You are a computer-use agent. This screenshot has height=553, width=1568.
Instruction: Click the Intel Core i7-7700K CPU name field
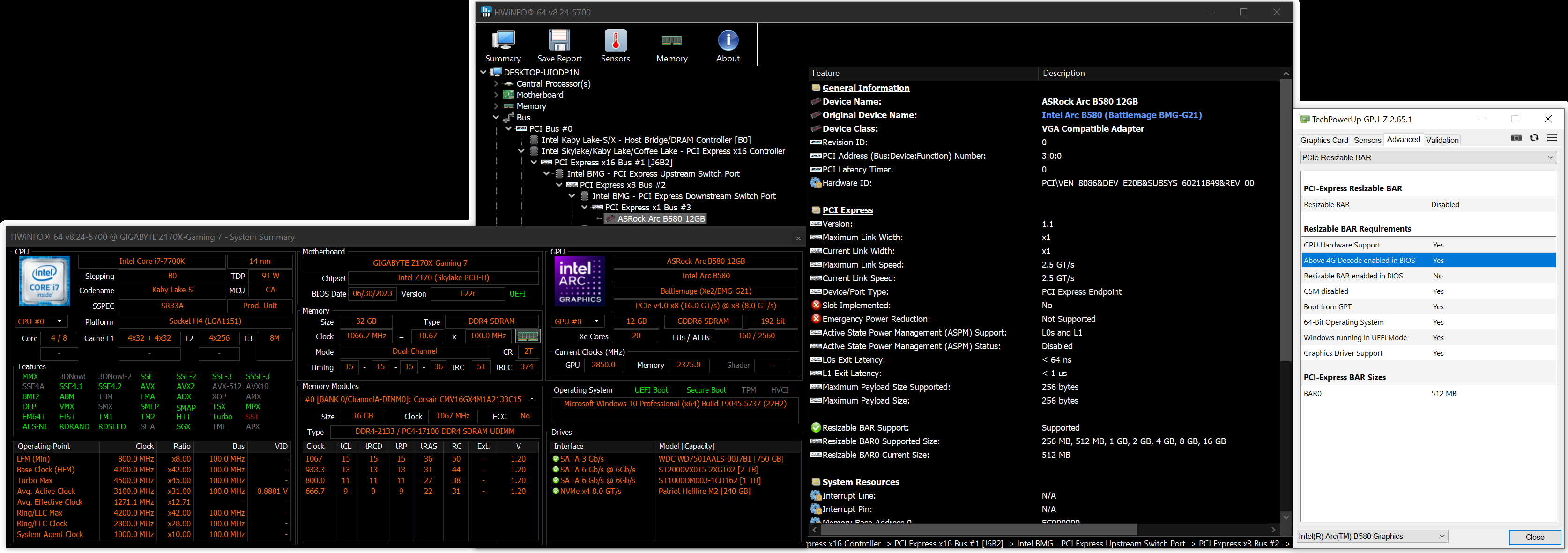[152, 262]
